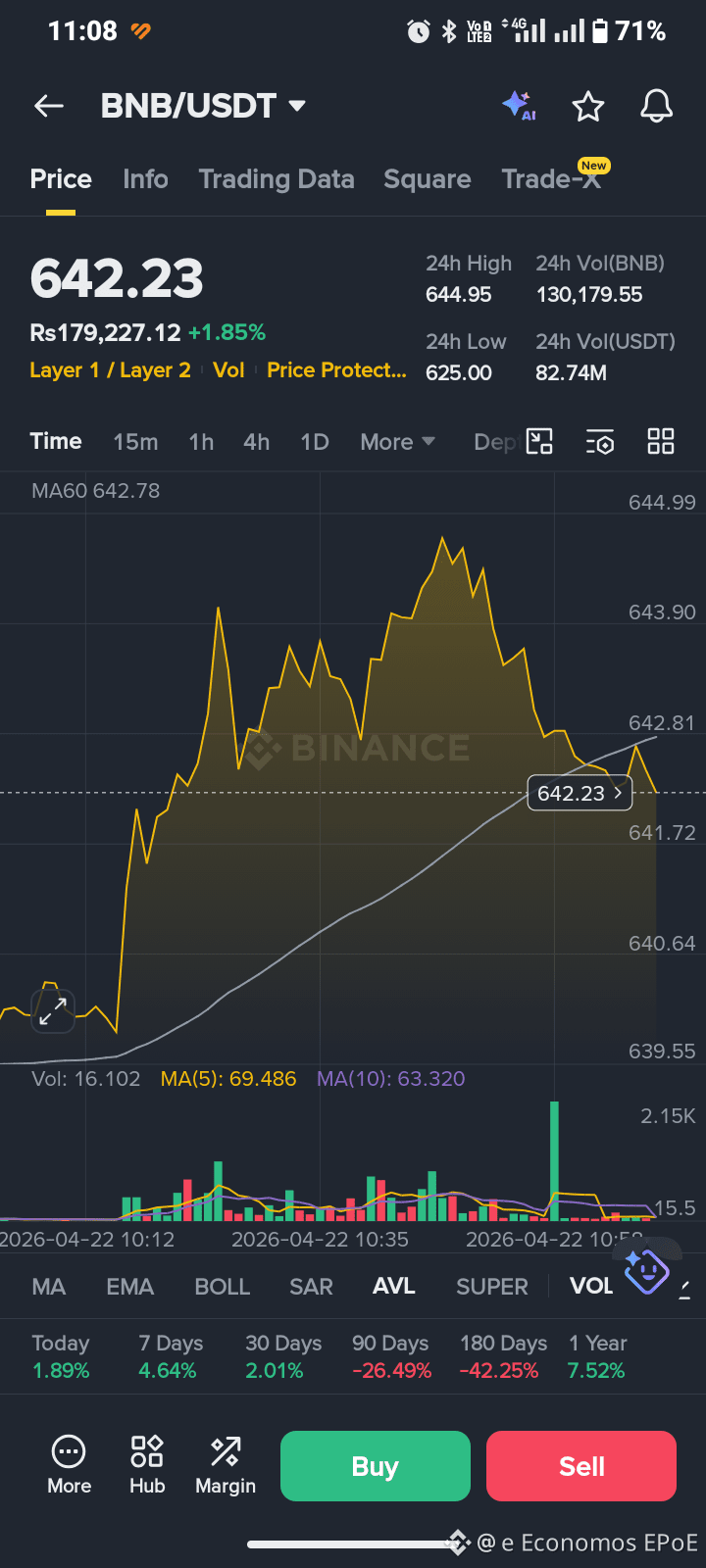Tap the alarm clock status icon

[419, 31]
